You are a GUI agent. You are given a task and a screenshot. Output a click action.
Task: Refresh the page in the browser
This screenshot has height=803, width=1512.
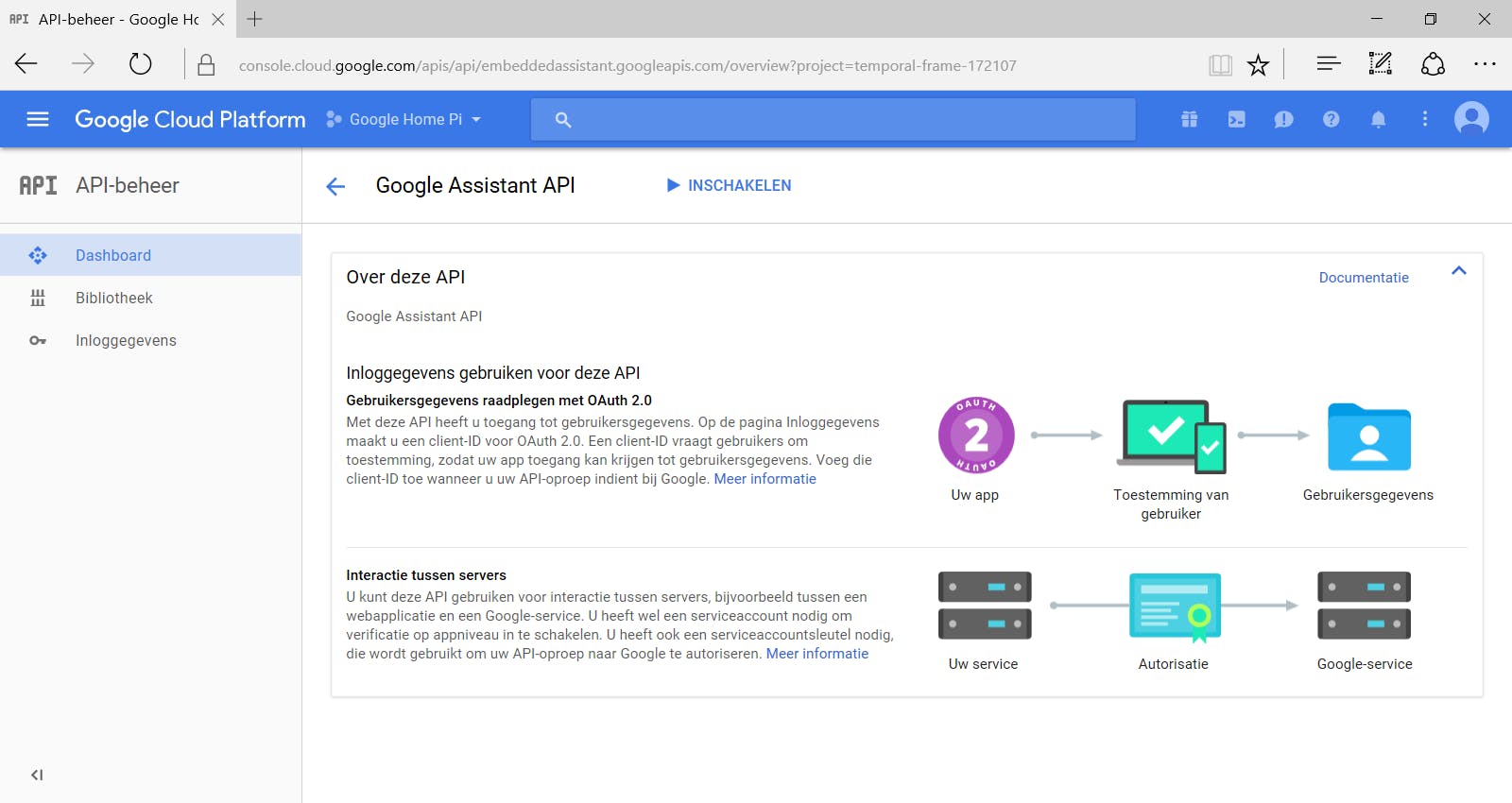coord(140,64)
